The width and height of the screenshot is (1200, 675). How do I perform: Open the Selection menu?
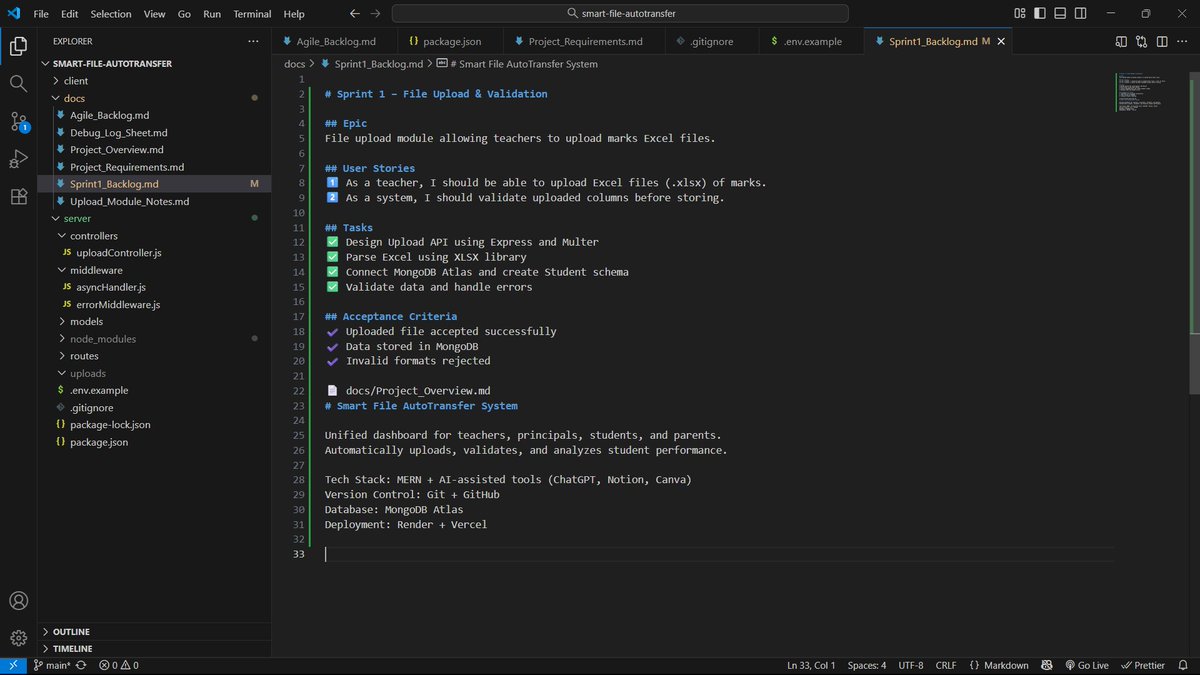point(111,14)
